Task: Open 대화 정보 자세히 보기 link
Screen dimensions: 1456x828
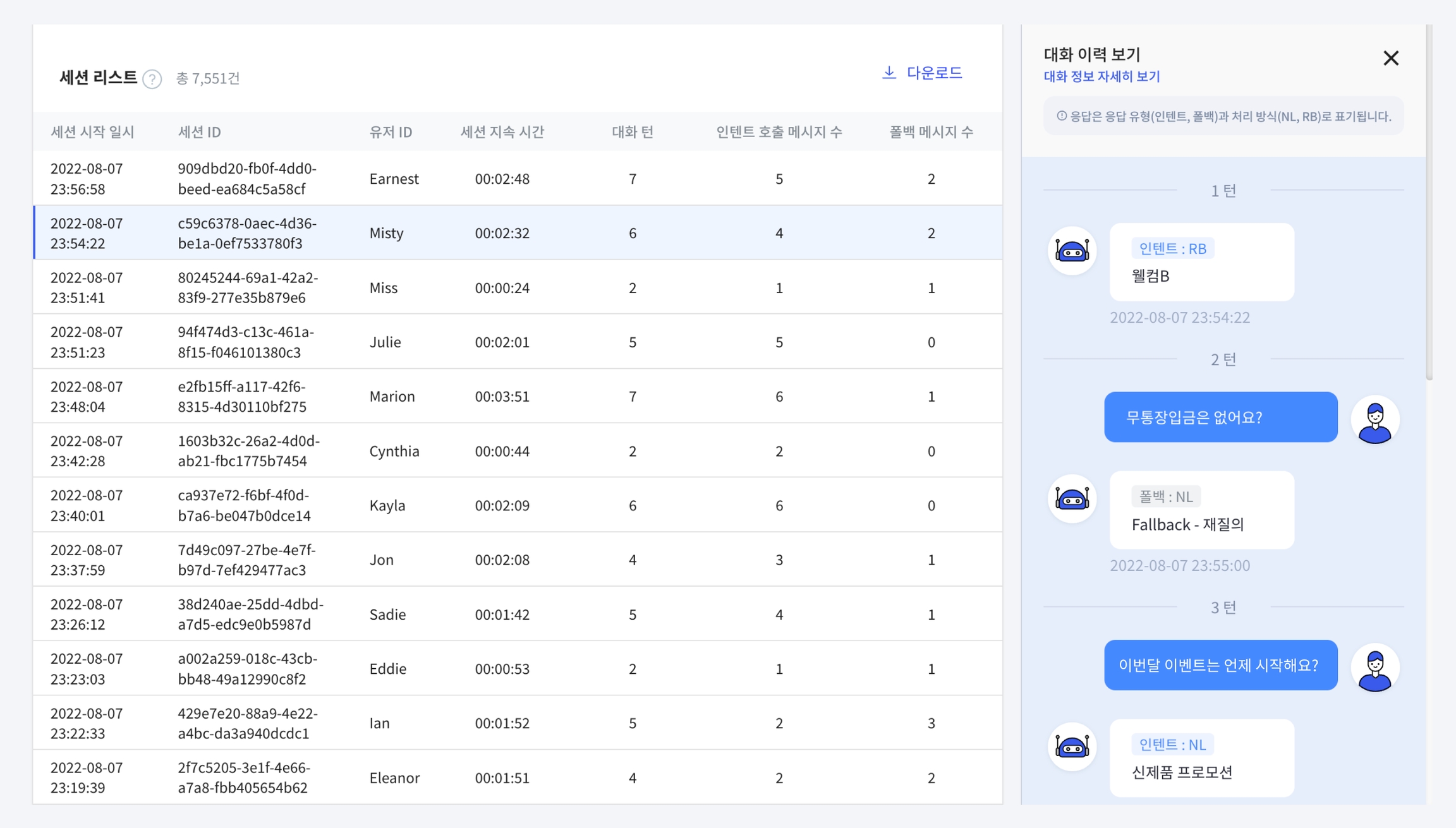Action: click(x=1101, y=76)
